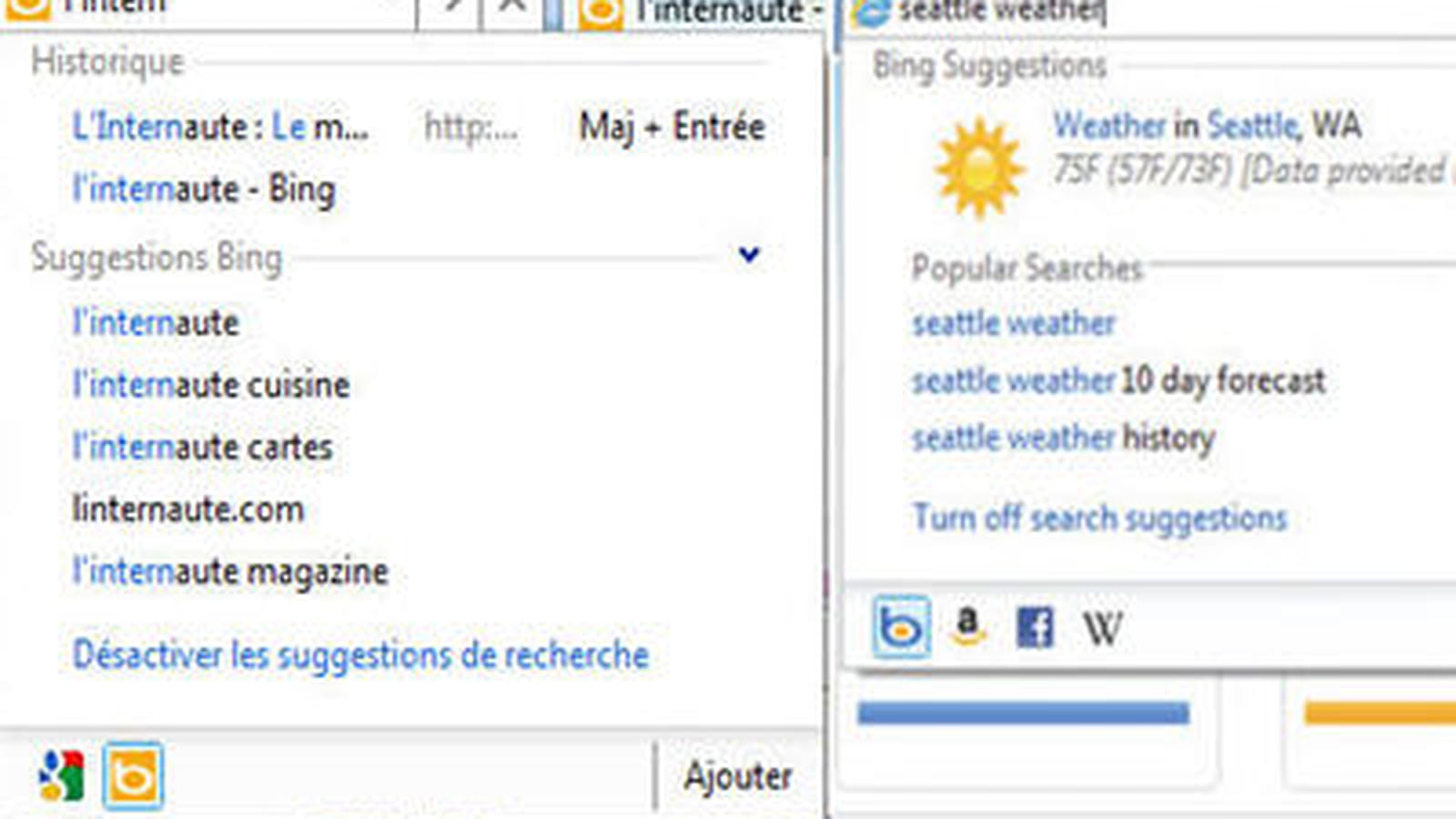The width and height of the screenshot is (1456, 819).
Task: Select seattle weather history suggestion
Action: (x=1063, y=438)
